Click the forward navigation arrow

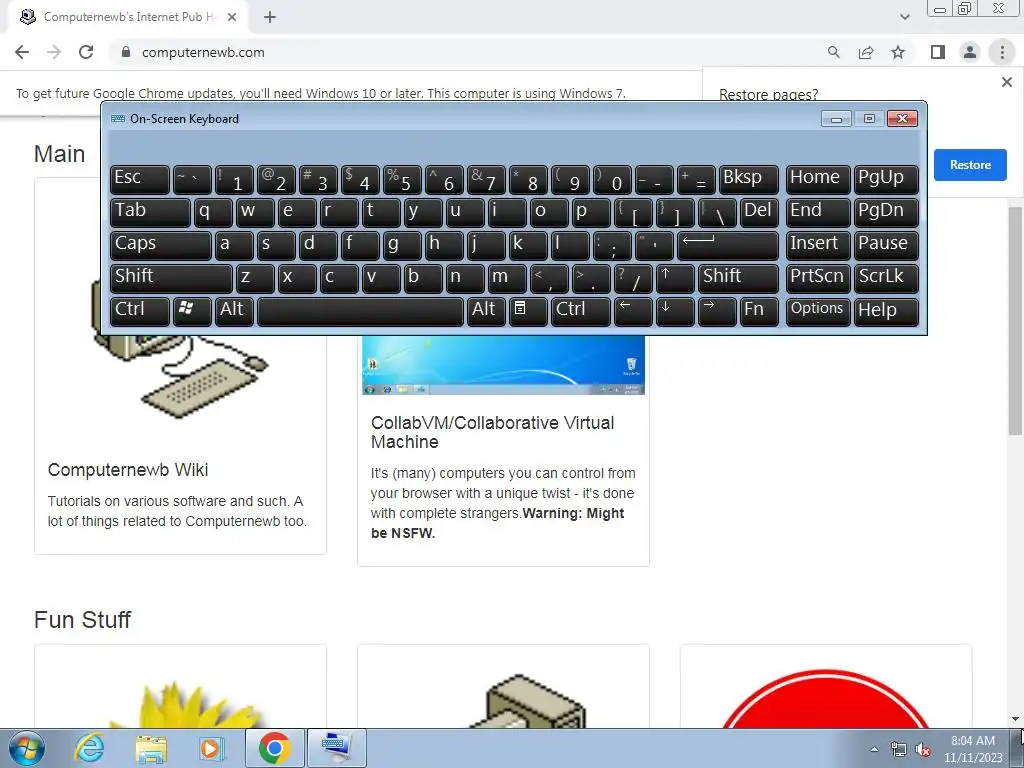[54, 52]
